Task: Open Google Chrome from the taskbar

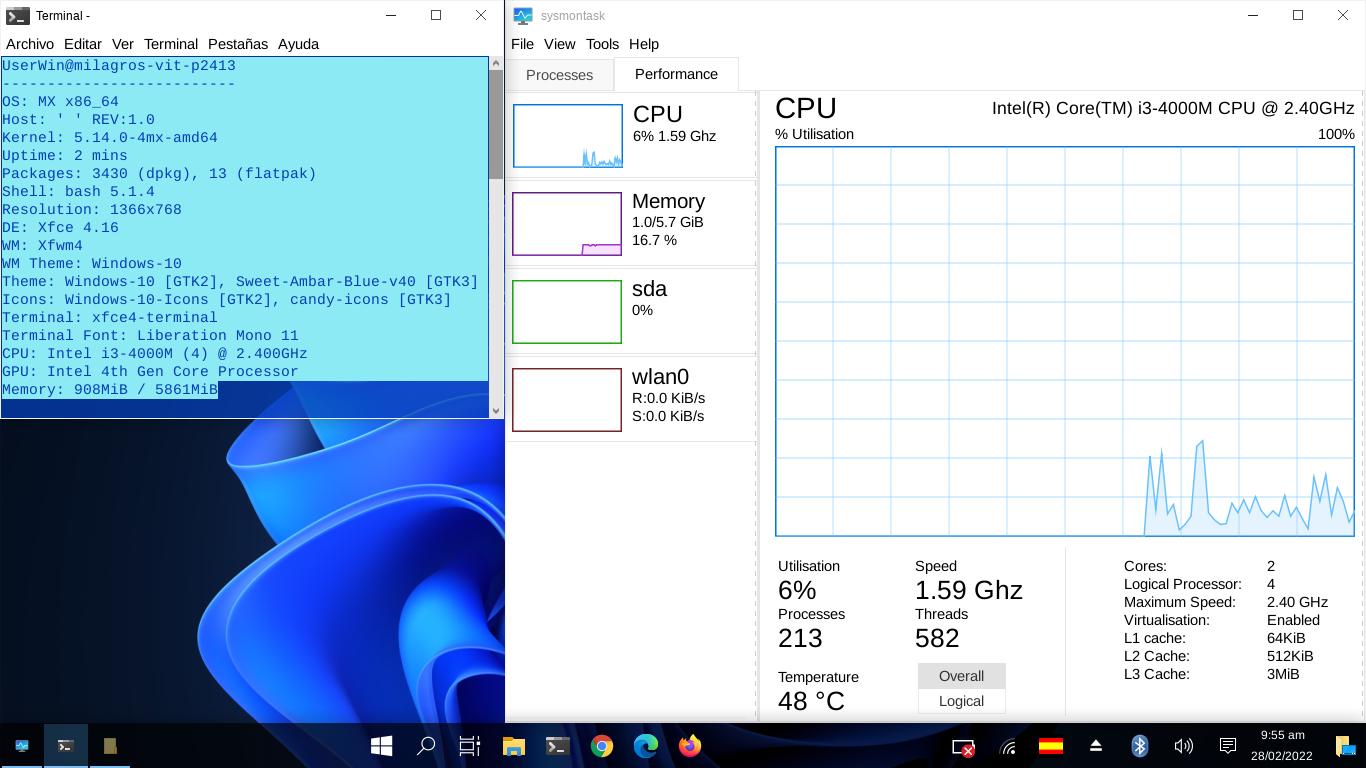Action: (x=601, y=746)
